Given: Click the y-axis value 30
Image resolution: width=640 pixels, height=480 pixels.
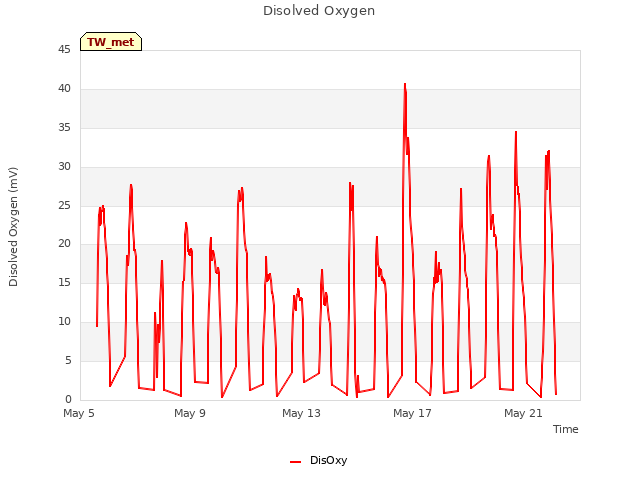Looking at the screenshot, I should (x=64, y=167).
